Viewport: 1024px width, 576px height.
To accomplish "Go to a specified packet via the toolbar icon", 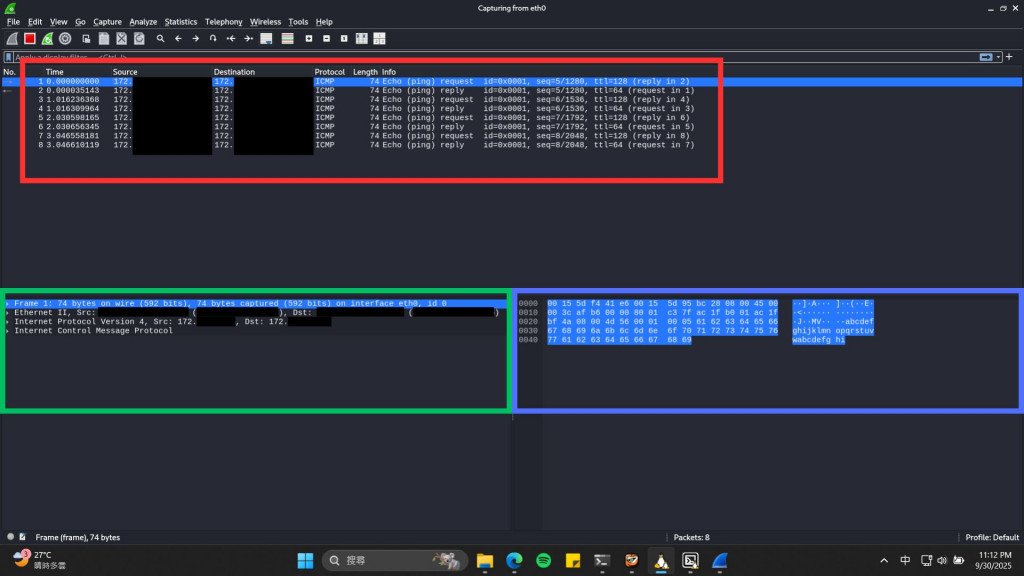I will [213, 39].
